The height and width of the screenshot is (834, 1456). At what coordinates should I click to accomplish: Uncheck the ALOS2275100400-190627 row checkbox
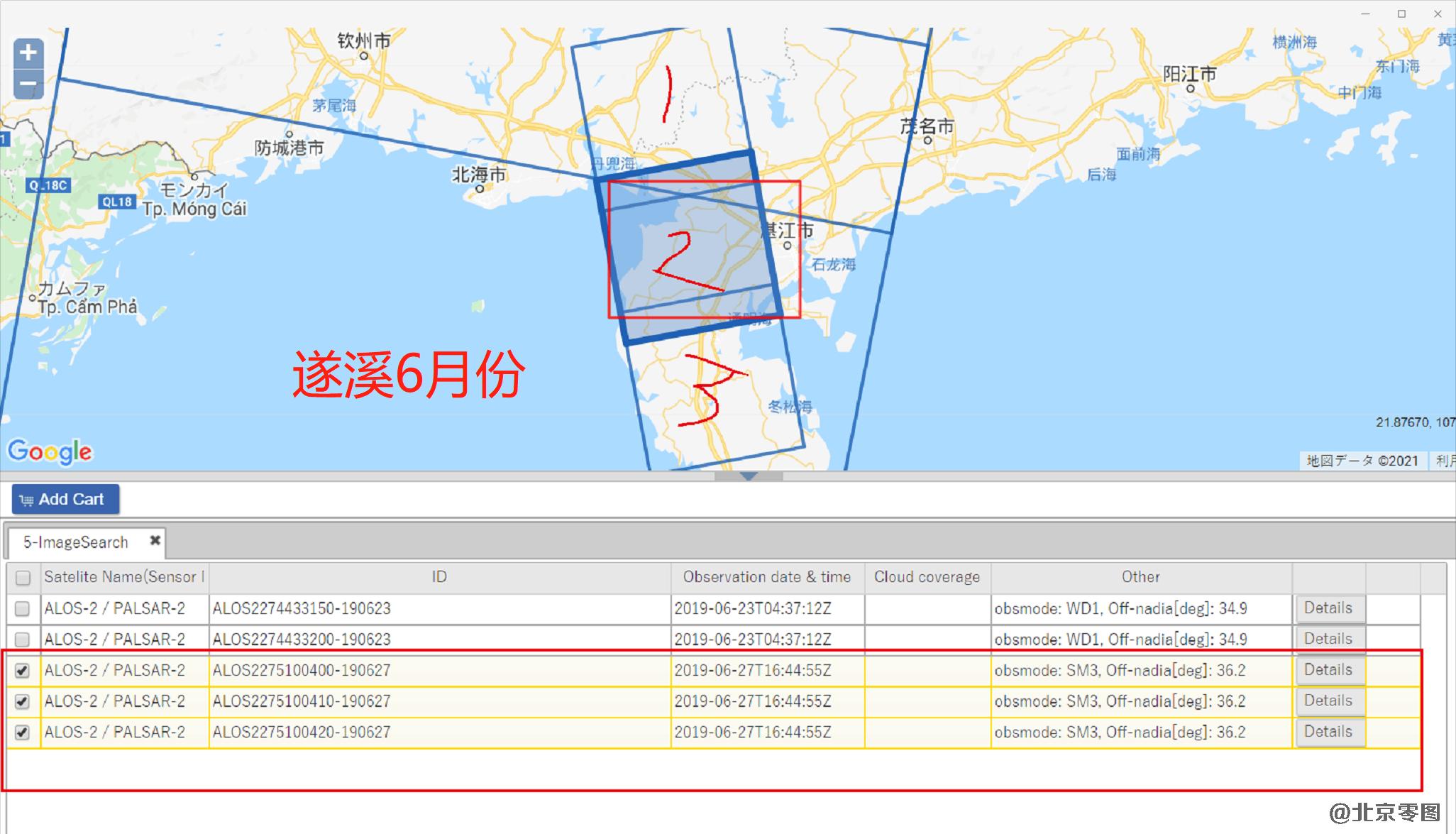click(x=23, y=670)
